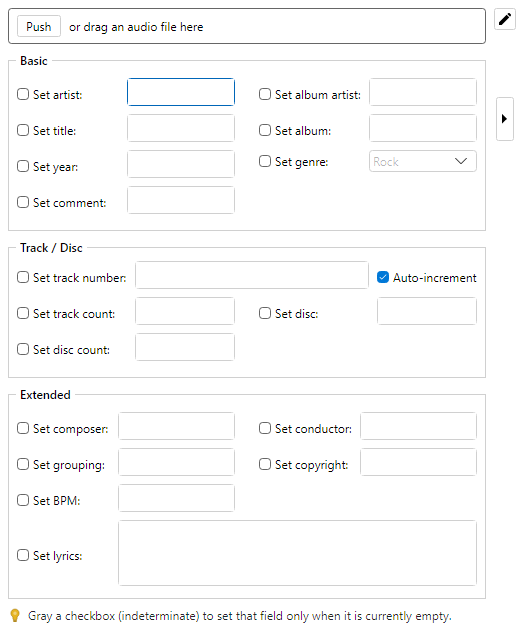Click the album artist text field

pos(423,92)
